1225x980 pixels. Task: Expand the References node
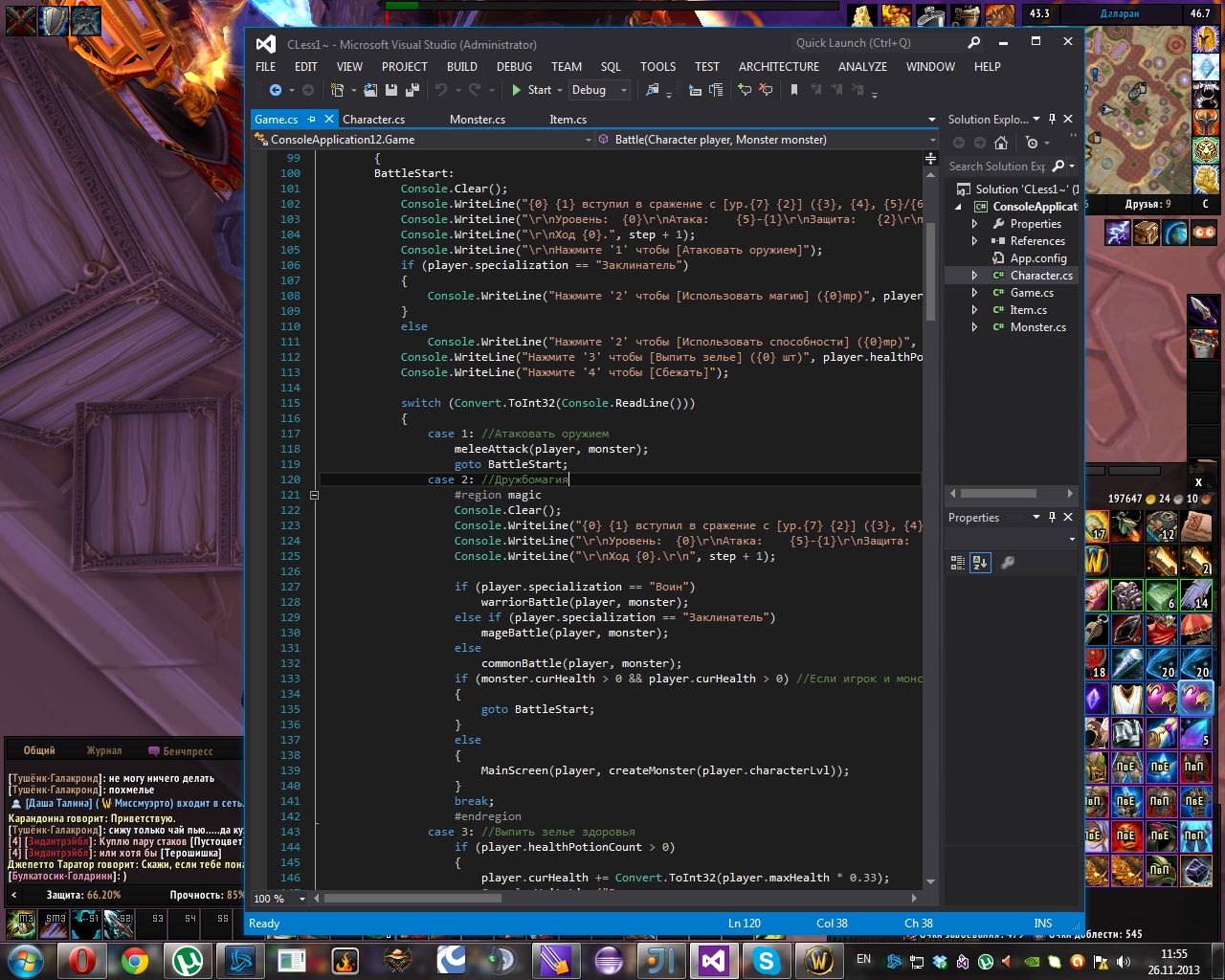click(x=974, y=241)
